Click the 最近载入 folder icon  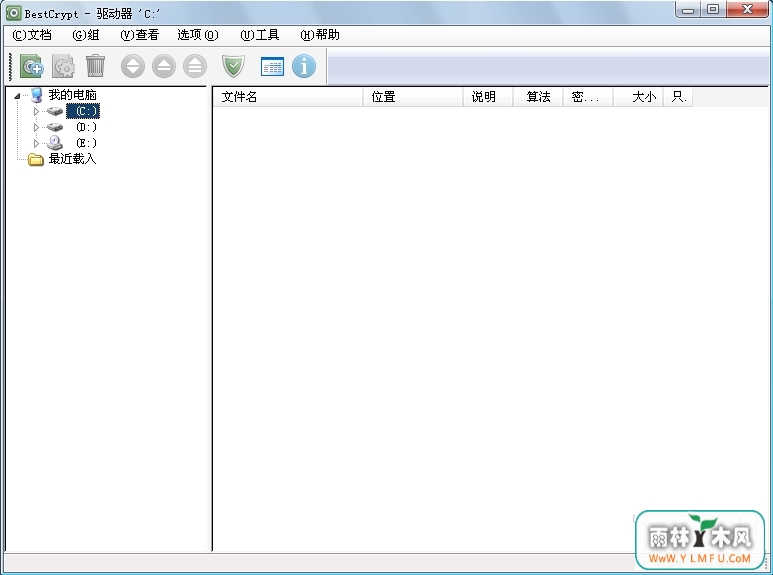[x=36, y=159]
